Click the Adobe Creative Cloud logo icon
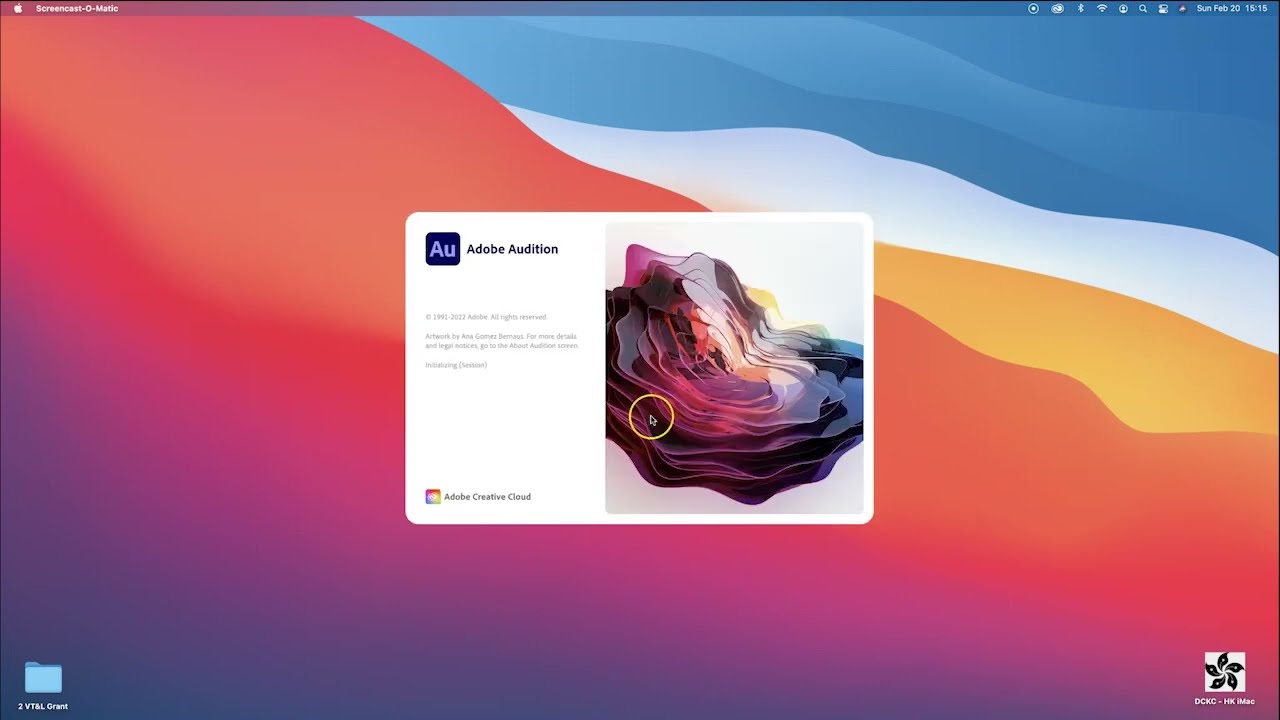 tap(433, 497)
